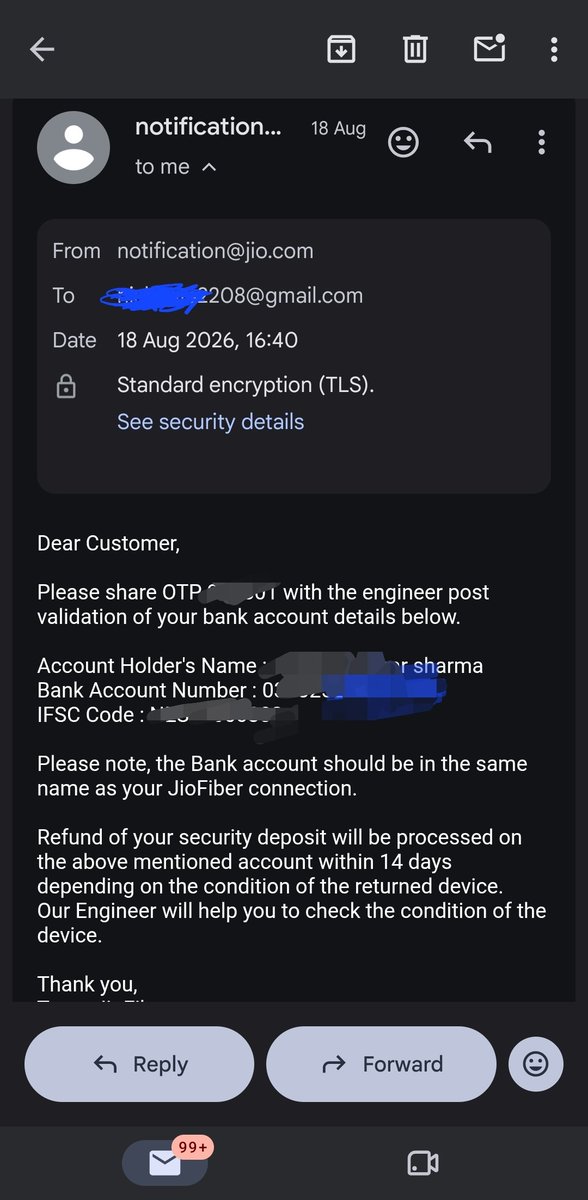Archive this email with the archive icon
This screenshot has width=588, height=1200.
pyautogui.click(x=342, y=49)
